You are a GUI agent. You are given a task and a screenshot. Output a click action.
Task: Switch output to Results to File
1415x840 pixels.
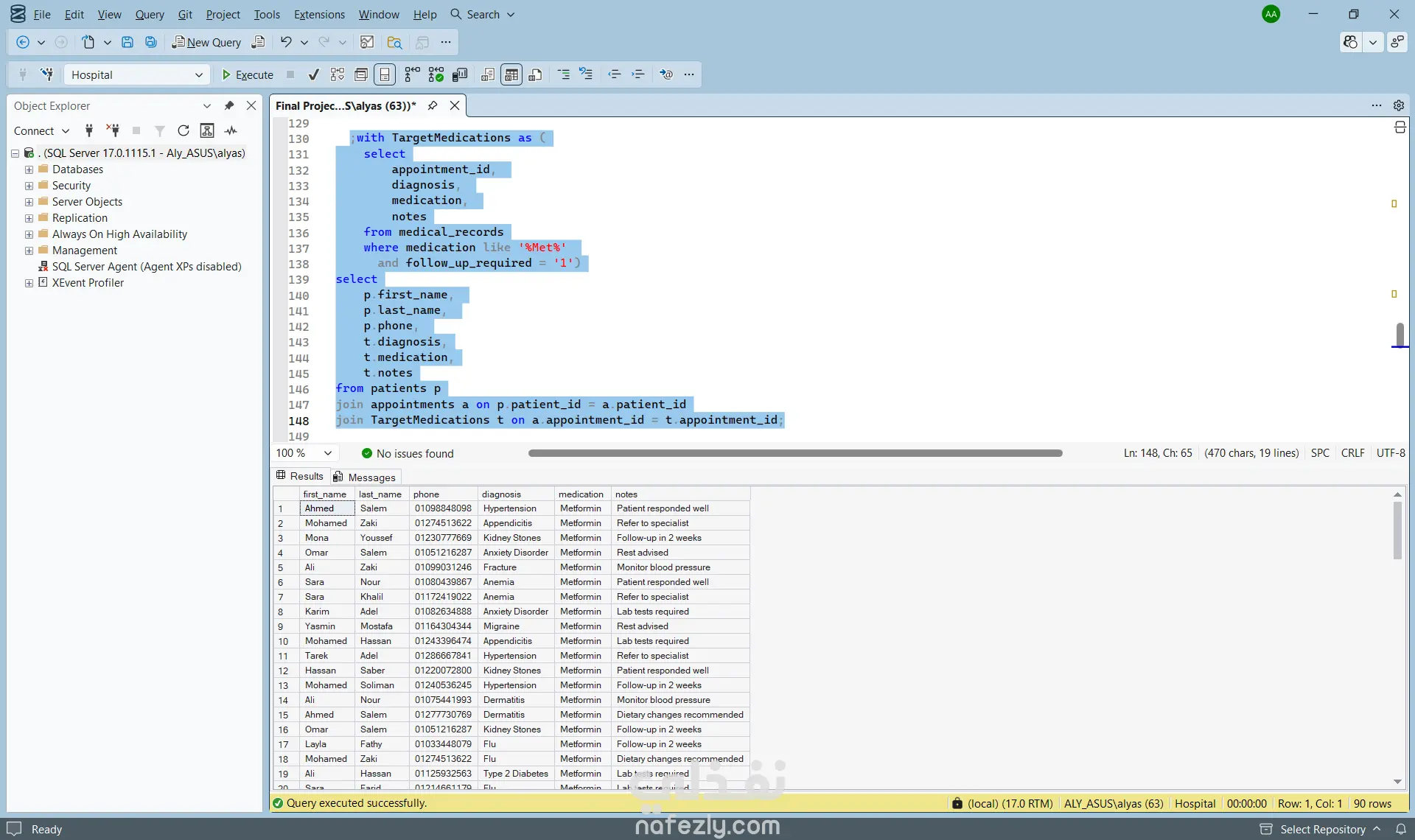(x=535, y=74)
